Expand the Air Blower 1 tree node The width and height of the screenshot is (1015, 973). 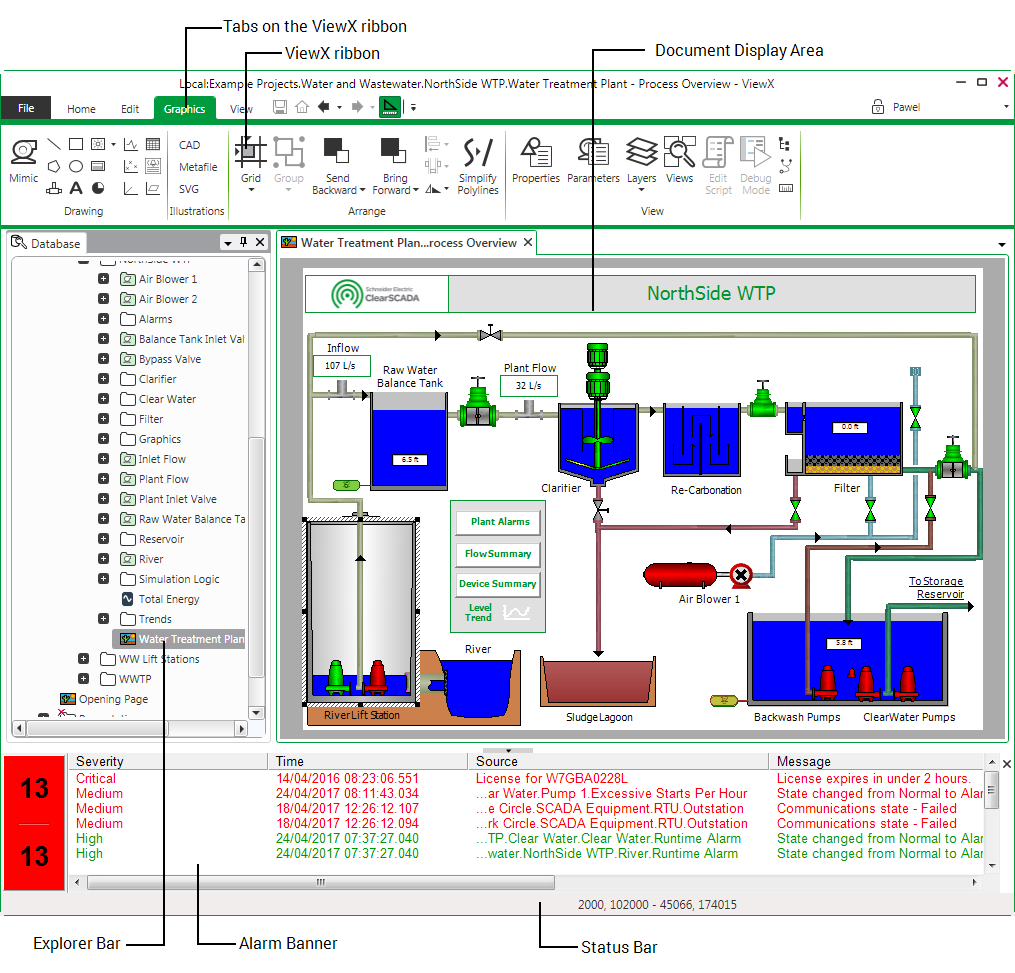coord(104,279)
